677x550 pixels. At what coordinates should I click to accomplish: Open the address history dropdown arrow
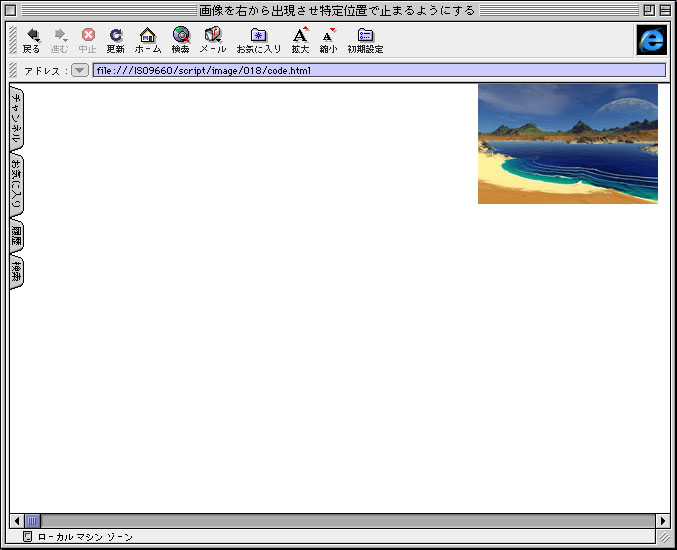(80, 70)
